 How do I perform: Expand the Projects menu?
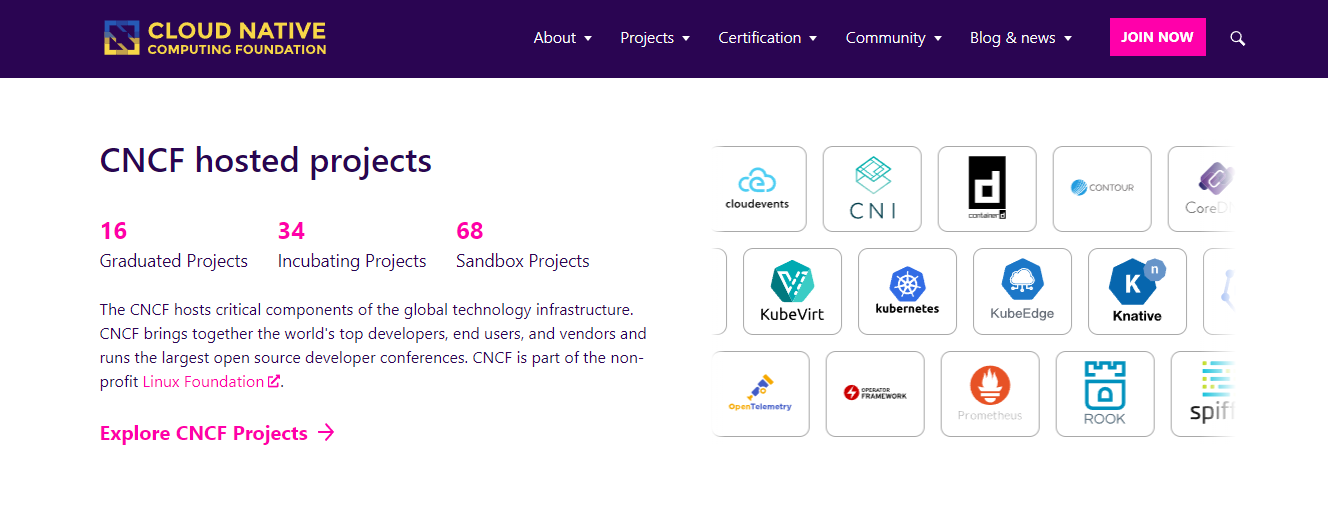655,38
